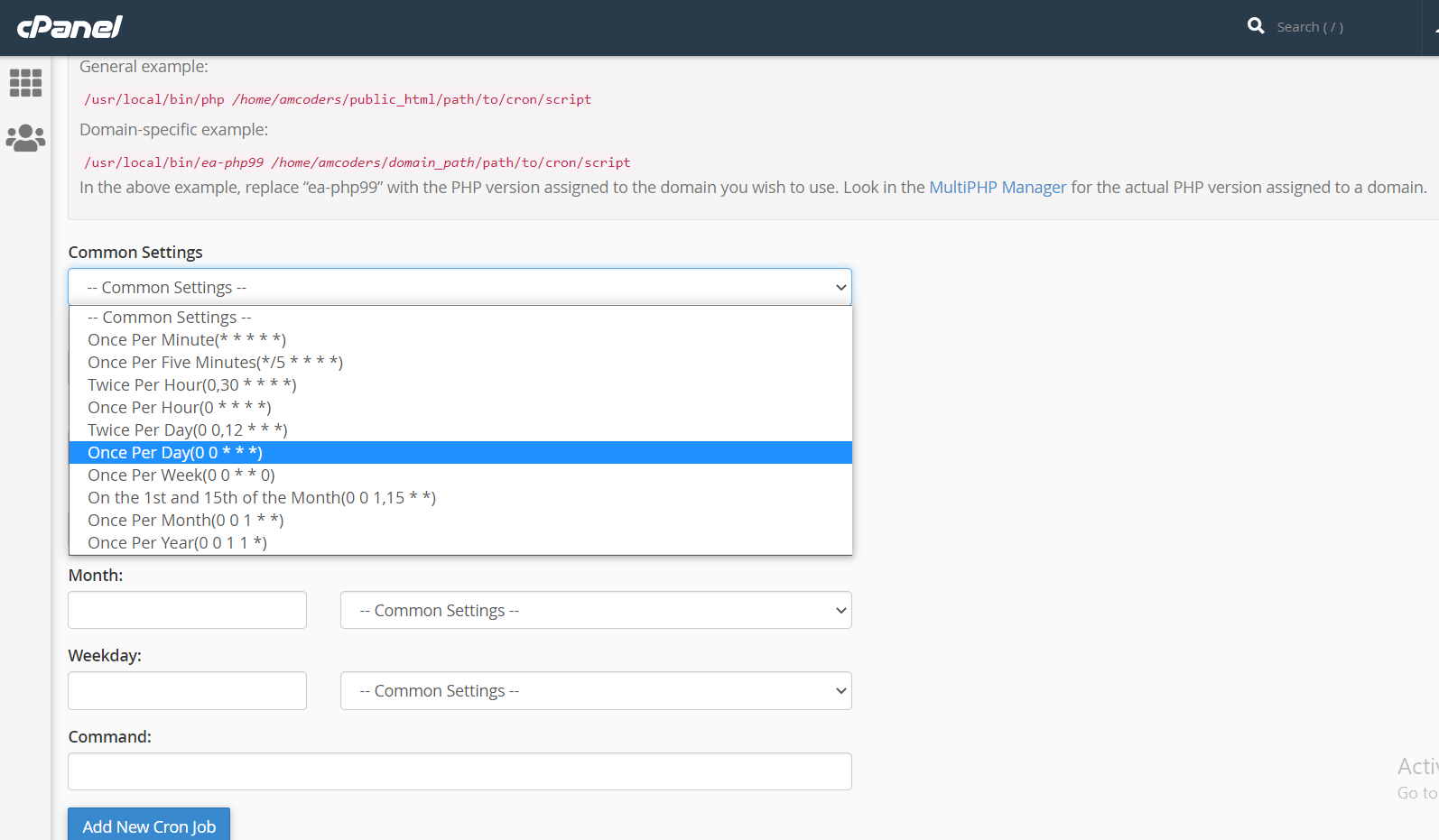The image size is (1439, 840).
Task: Select the Once Per Minute option
Action: [187, 340]
